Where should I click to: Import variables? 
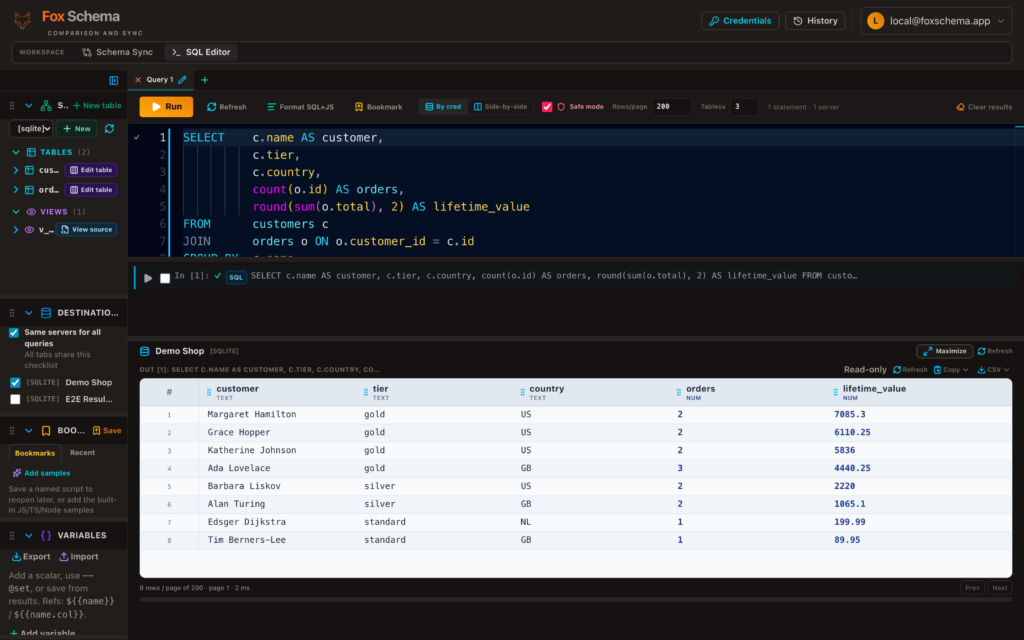[x=78, y=557]
